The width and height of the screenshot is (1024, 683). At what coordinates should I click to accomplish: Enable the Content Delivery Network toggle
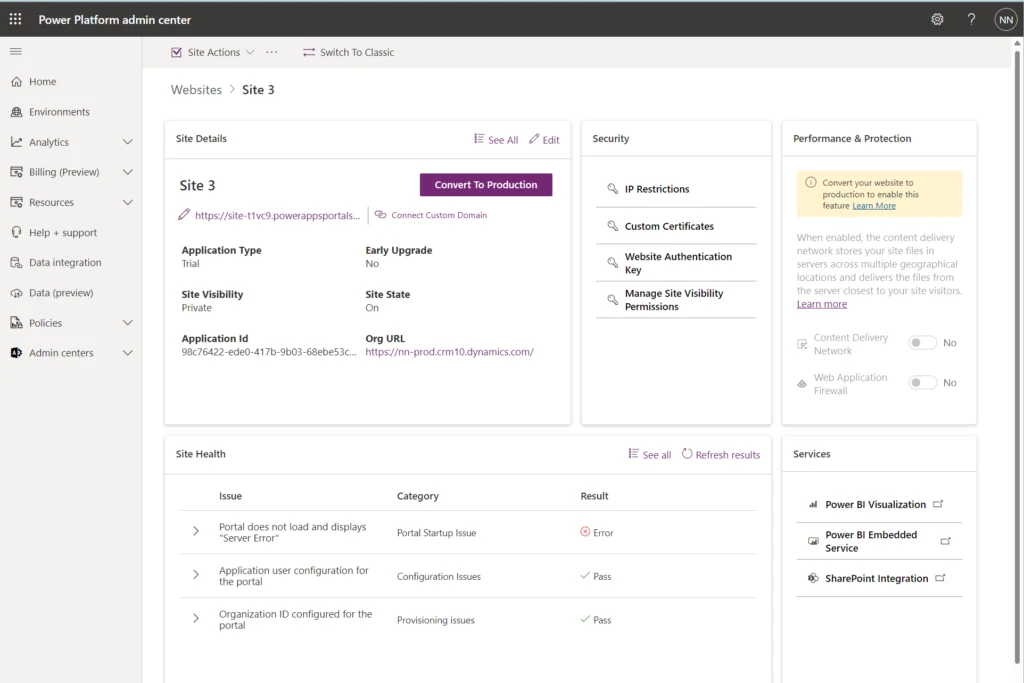922,342
